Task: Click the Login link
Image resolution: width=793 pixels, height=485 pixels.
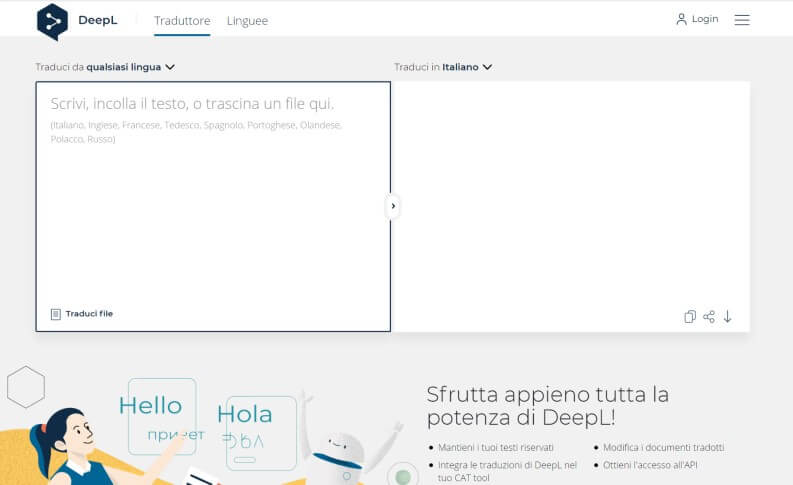Action: coord(705,19)
